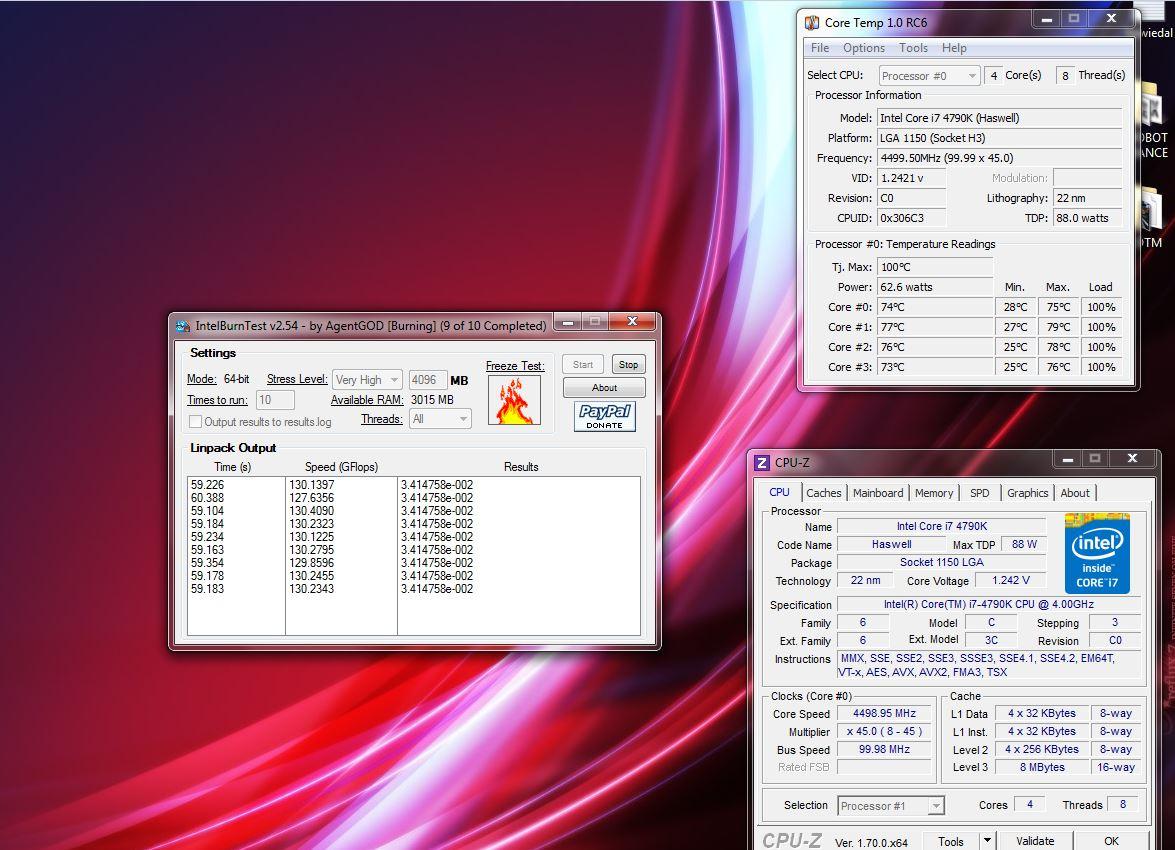The width and height of the screenshot is (1175, 850).
Task: Switch to the CPU-Z Caches tab
Action: (824, 493)
